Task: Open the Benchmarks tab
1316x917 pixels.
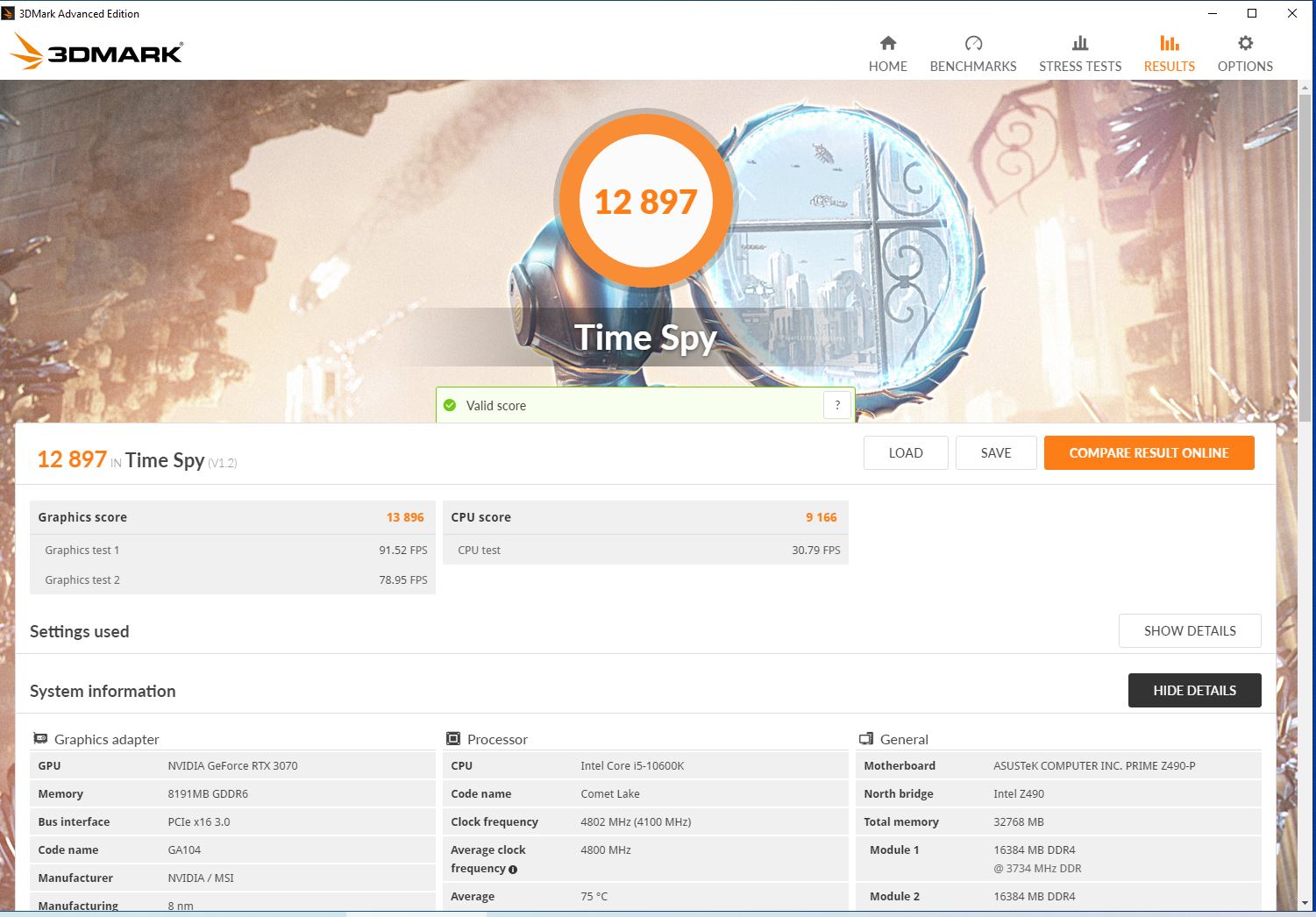Action: click(x=973, y=53)
